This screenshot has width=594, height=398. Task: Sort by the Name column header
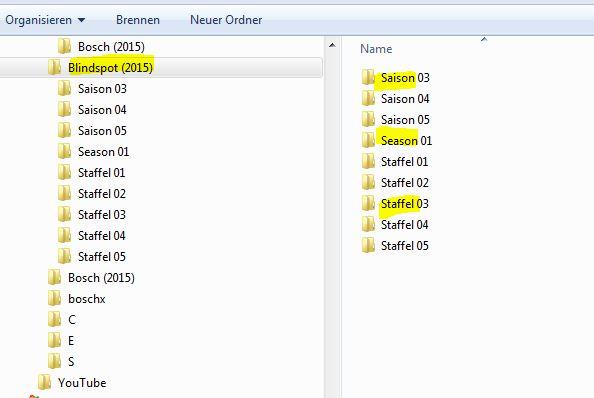pos(376,49)
